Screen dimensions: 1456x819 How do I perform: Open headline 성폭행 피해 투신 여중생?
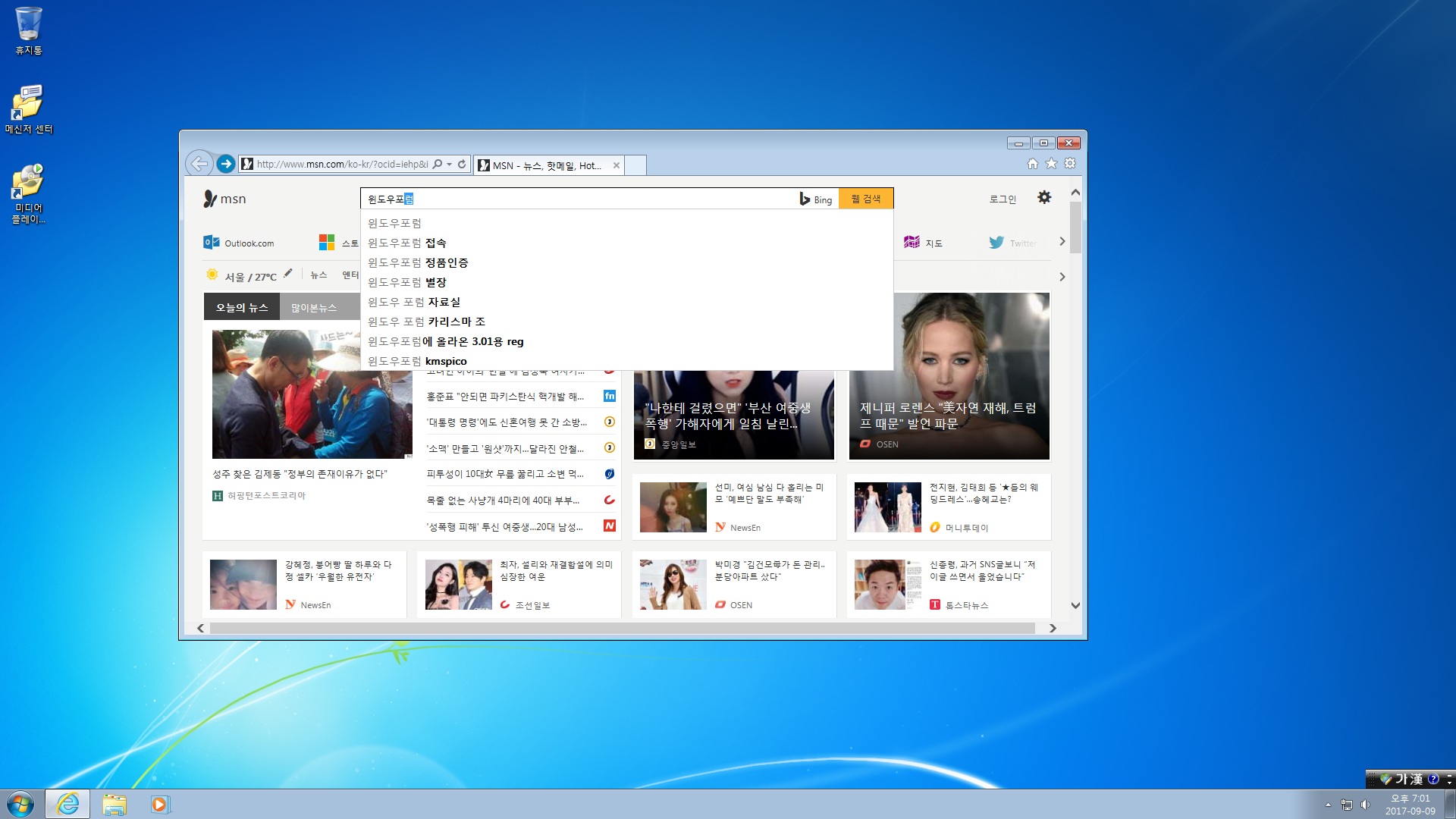[504, 527]
